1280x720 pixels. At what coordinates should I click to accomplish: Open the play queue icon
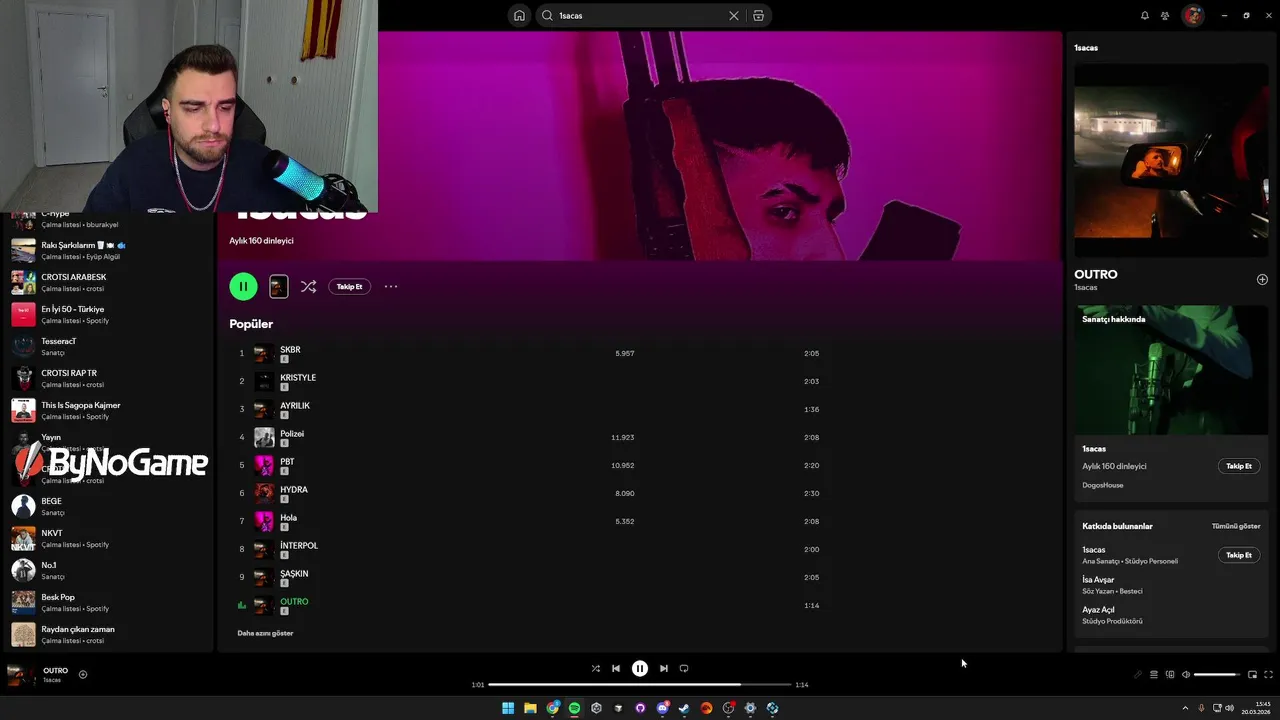[1154, 674]
